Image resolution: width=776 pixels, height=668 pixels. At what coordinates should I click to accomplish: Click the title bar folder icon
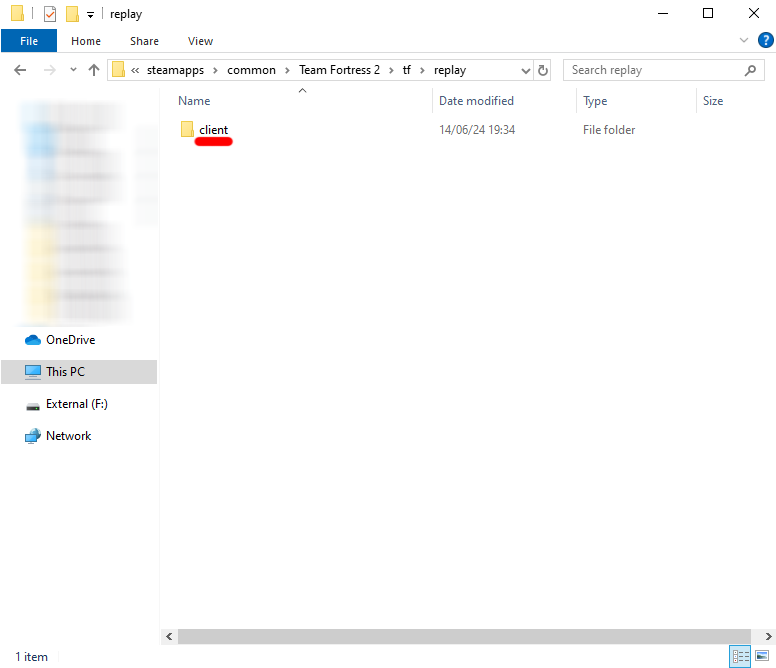(17, 13)
